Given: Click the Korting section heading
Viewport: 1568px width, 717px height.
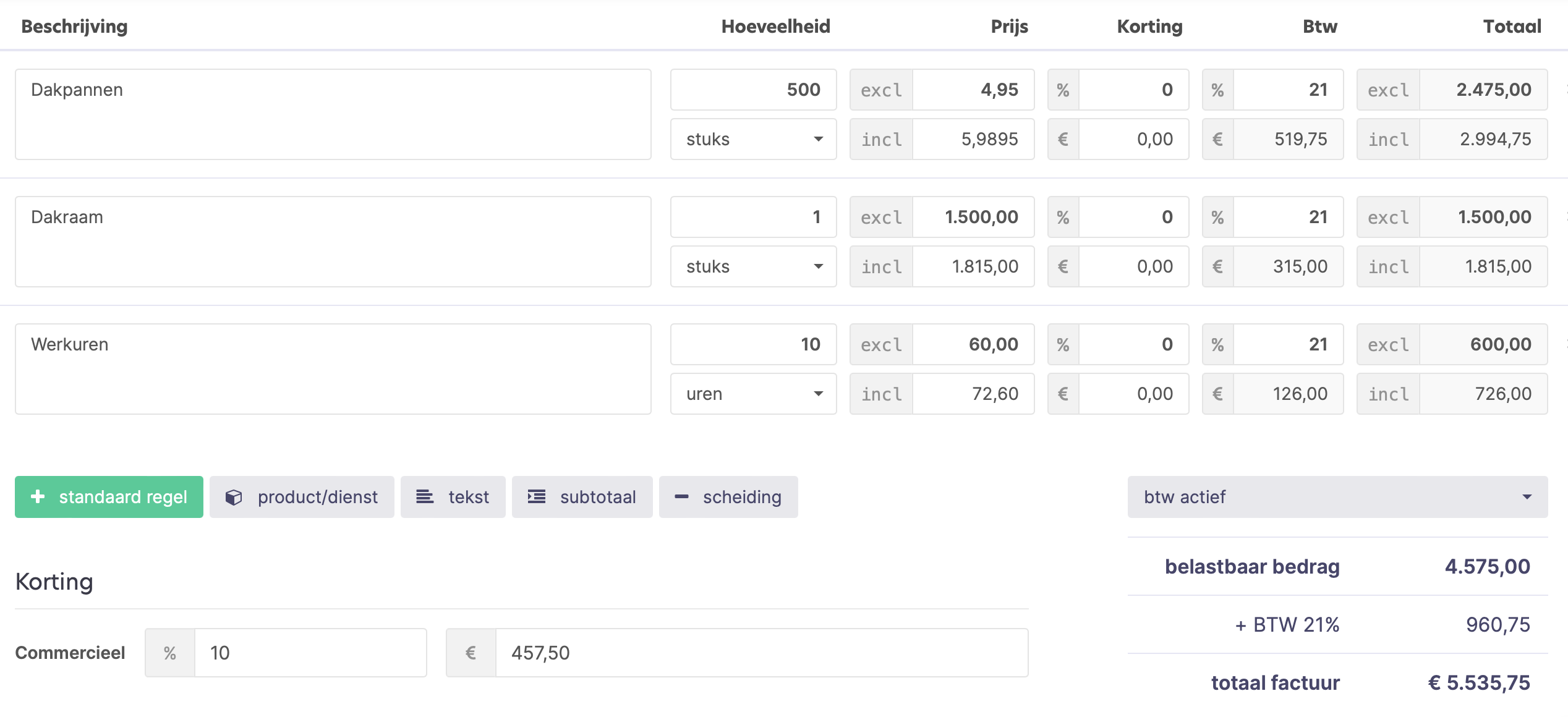Looking at the screenshot, I should [54, 582].
